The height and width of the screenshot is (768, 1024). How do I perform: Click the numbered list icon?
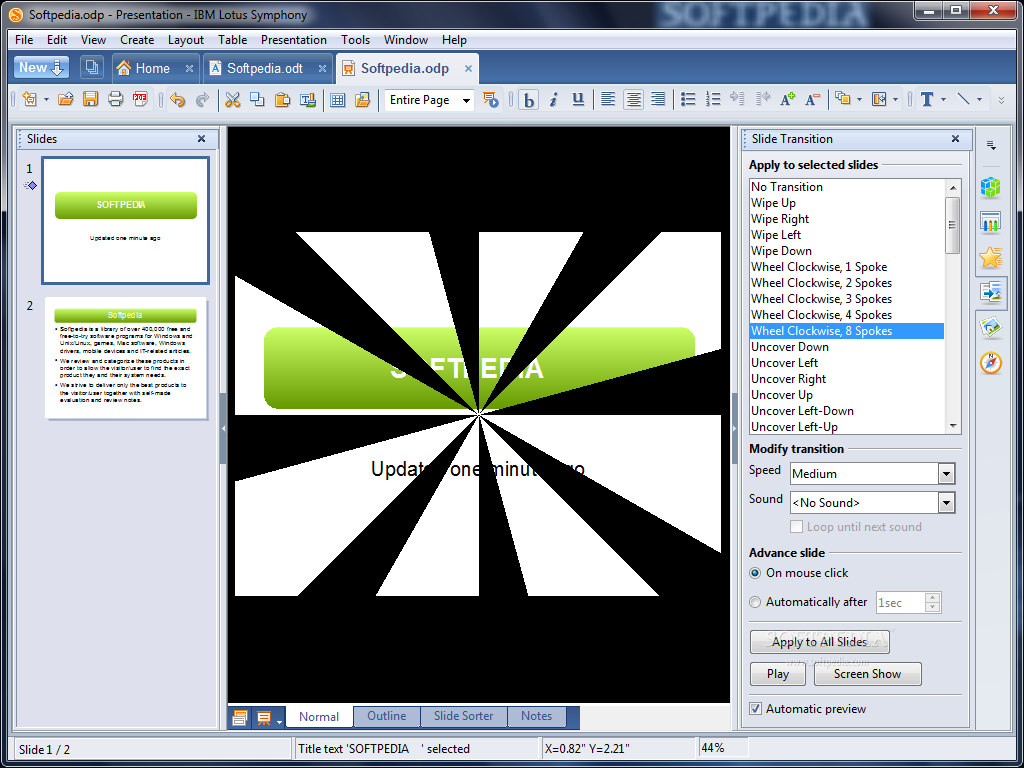pos(712,99)
